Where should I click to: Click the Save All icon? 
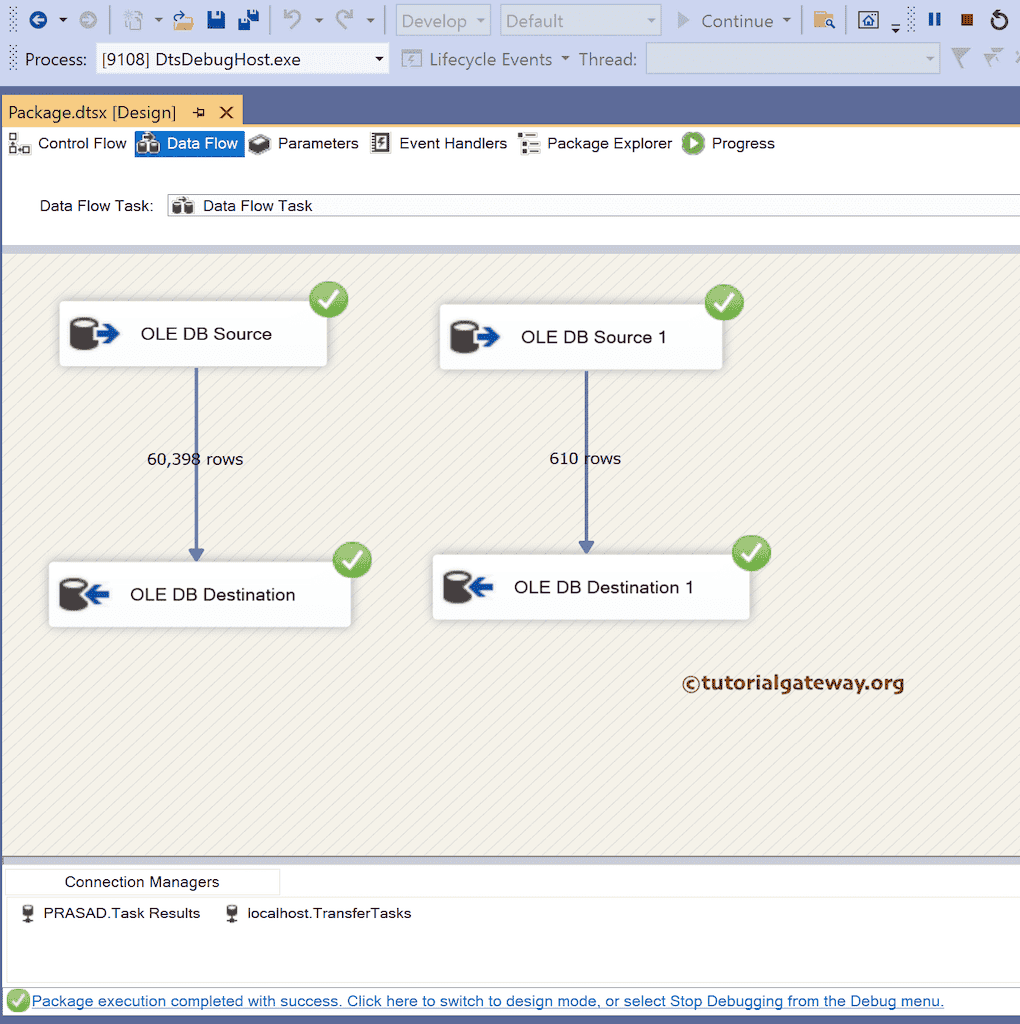pyautogui.click(x=249, y=19)
